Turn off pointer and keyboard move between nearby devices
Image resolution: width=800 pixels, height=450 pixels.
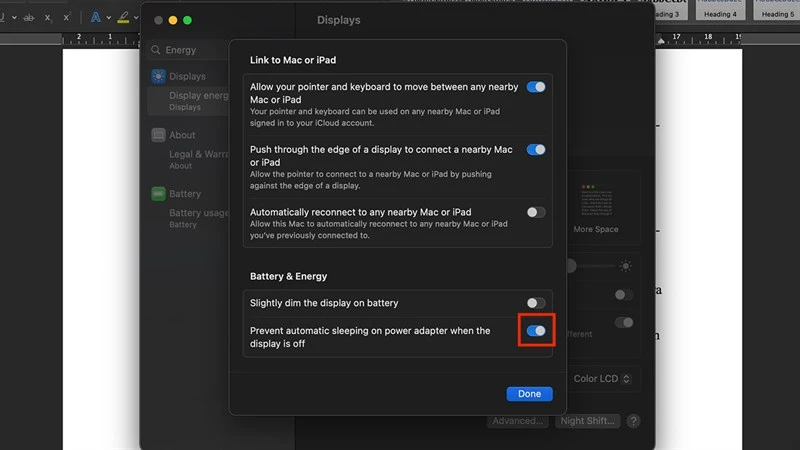pos(536,87)
